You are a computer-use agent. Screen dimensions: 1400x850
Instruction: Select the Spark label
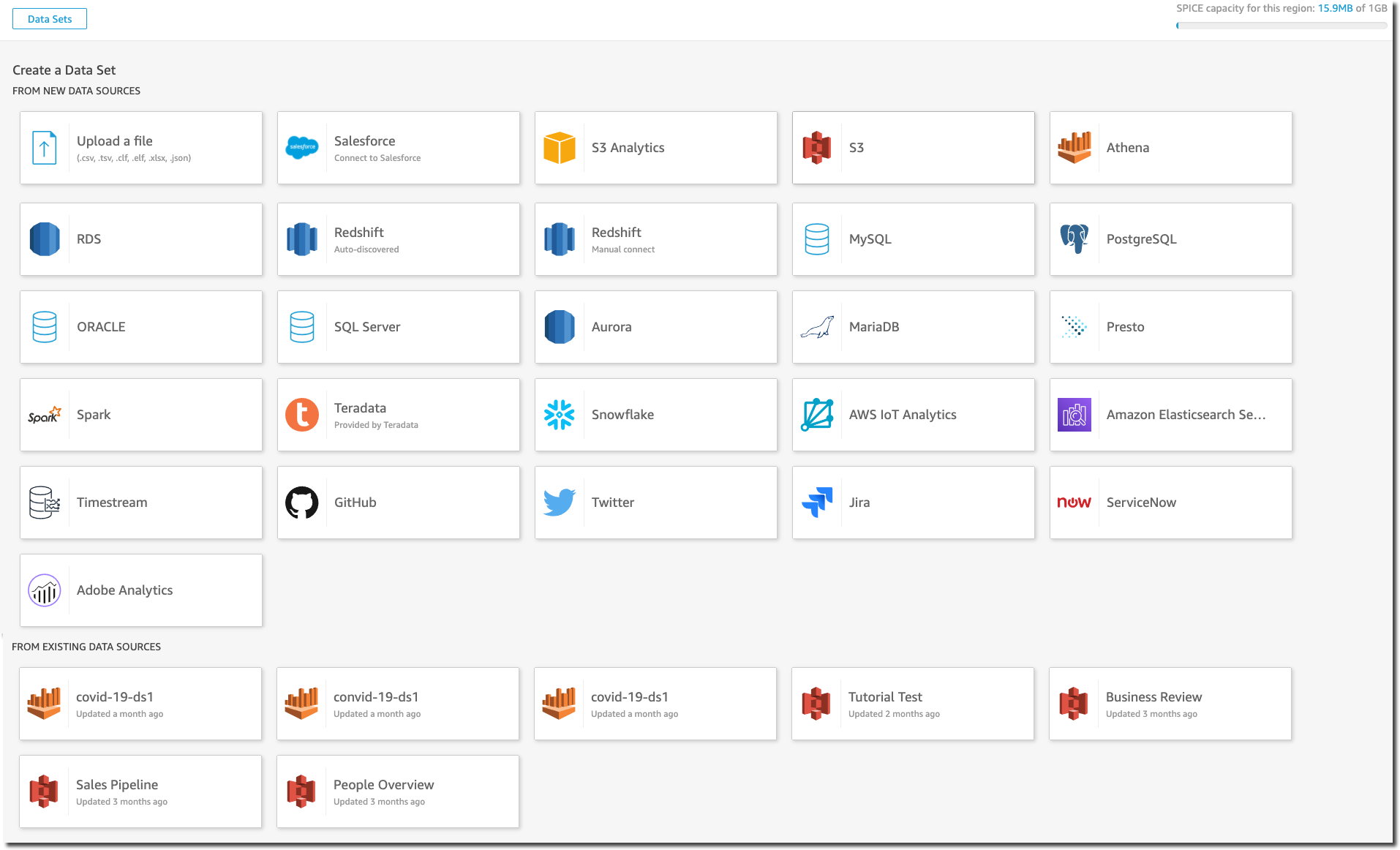coord(94,415)
